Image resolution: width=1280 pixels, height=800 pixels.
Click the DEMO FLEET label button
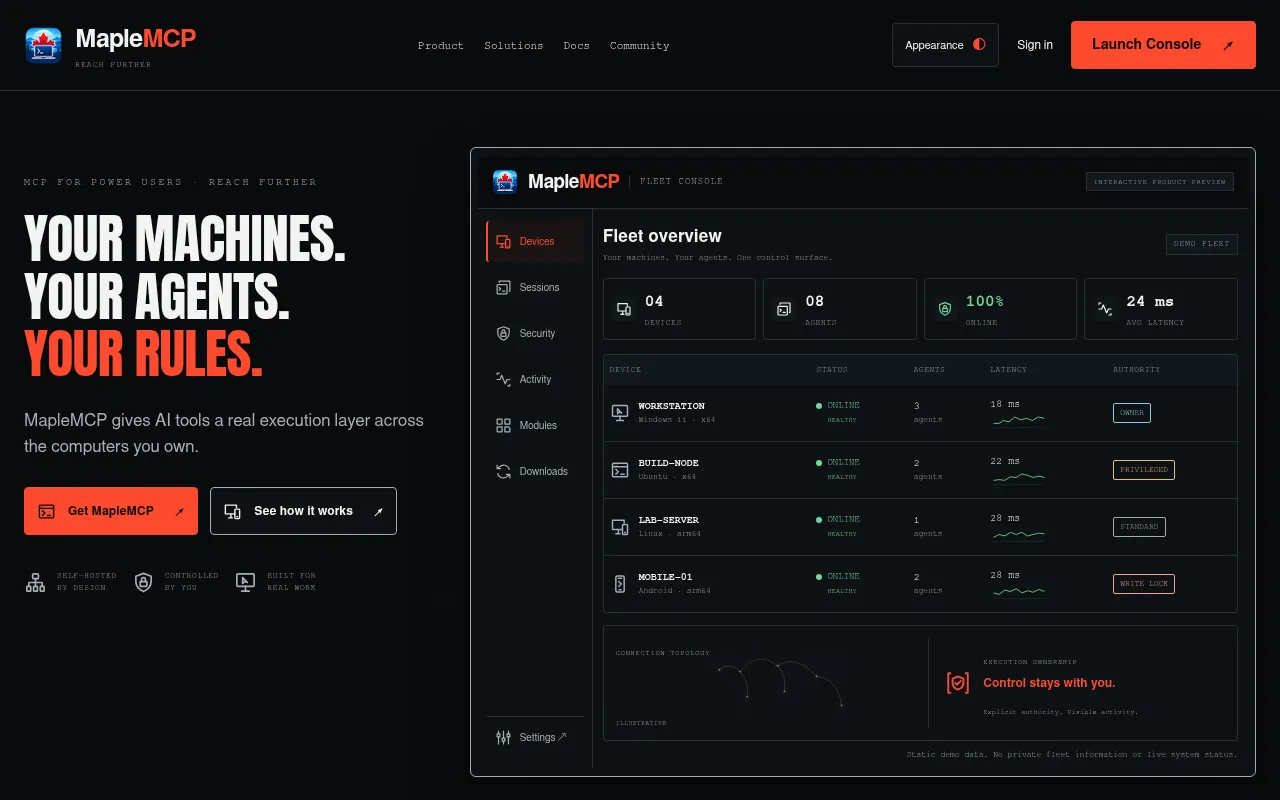point(1202,244)
